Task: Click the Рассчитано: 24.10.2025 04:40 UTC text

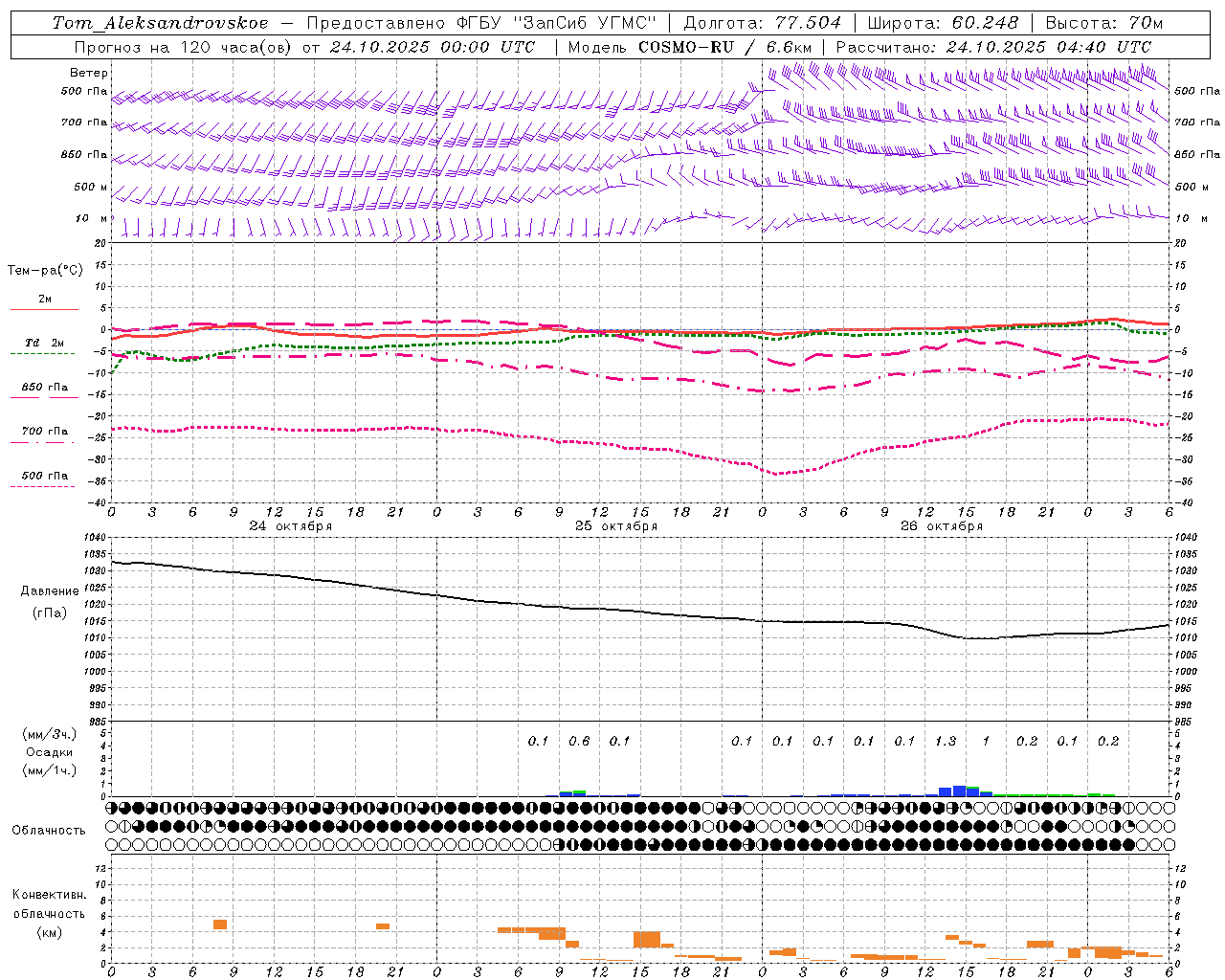Action: (993, 47)
